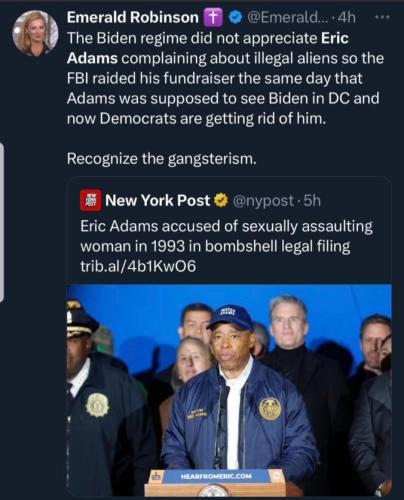Open the quoted tweet headline about 1993 filing

[226, 236]
